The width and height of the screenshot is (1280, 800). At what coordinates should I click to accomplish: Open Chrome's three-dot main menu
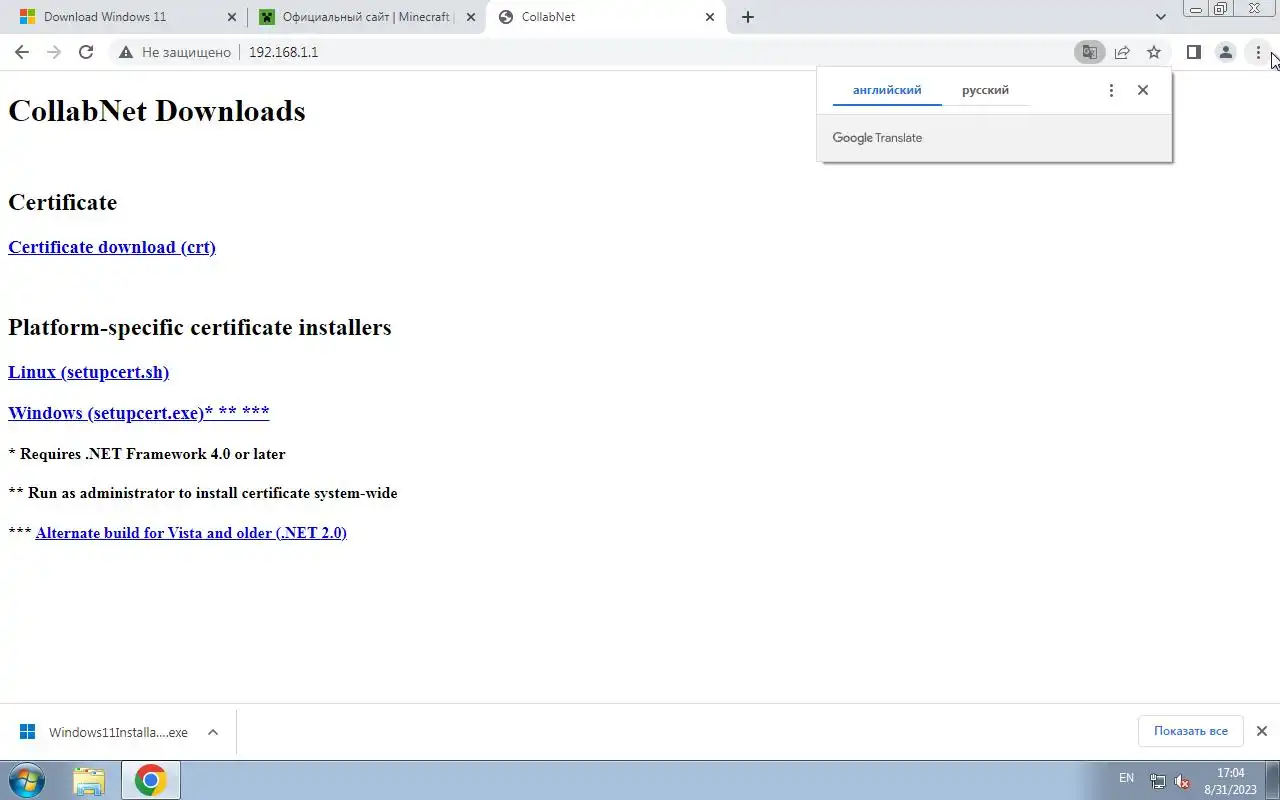[1258, 52]
